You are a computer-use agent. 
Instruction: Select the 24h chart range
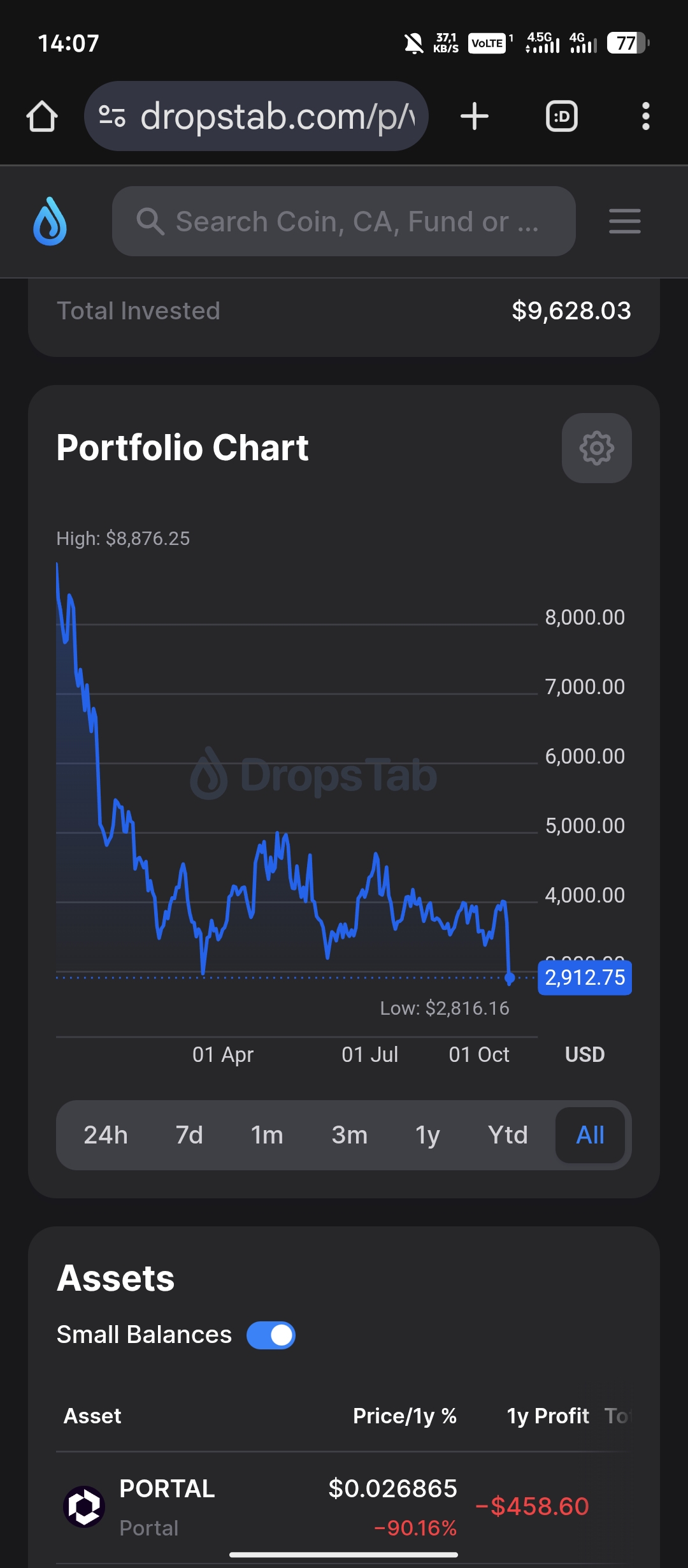pyautogui.click(x=106, y=1135)
